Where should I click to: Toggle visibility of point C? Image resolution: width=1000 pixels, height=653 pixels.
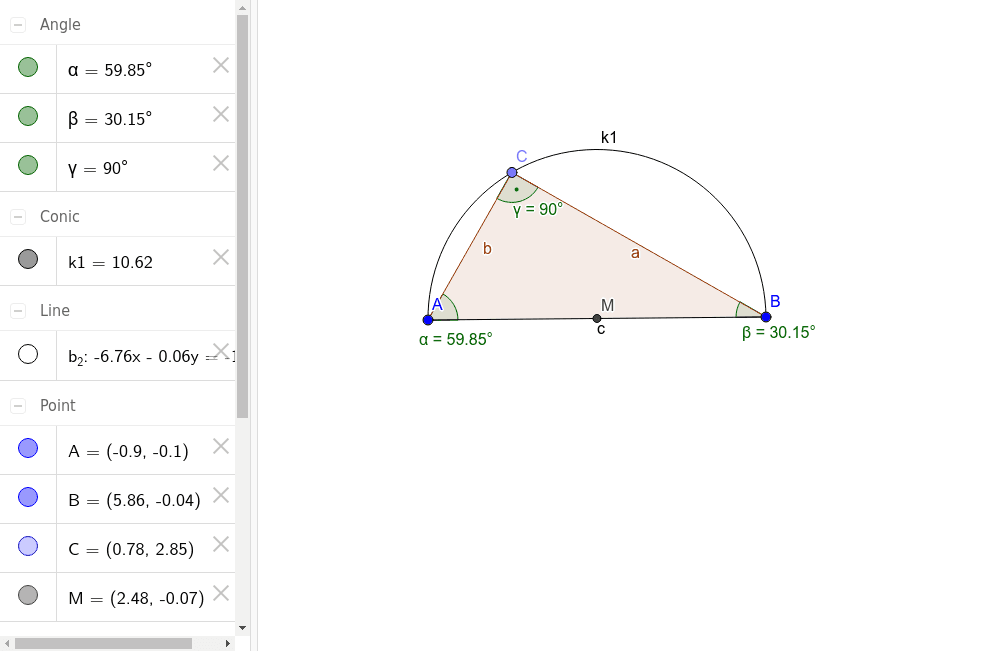(28, 547)
